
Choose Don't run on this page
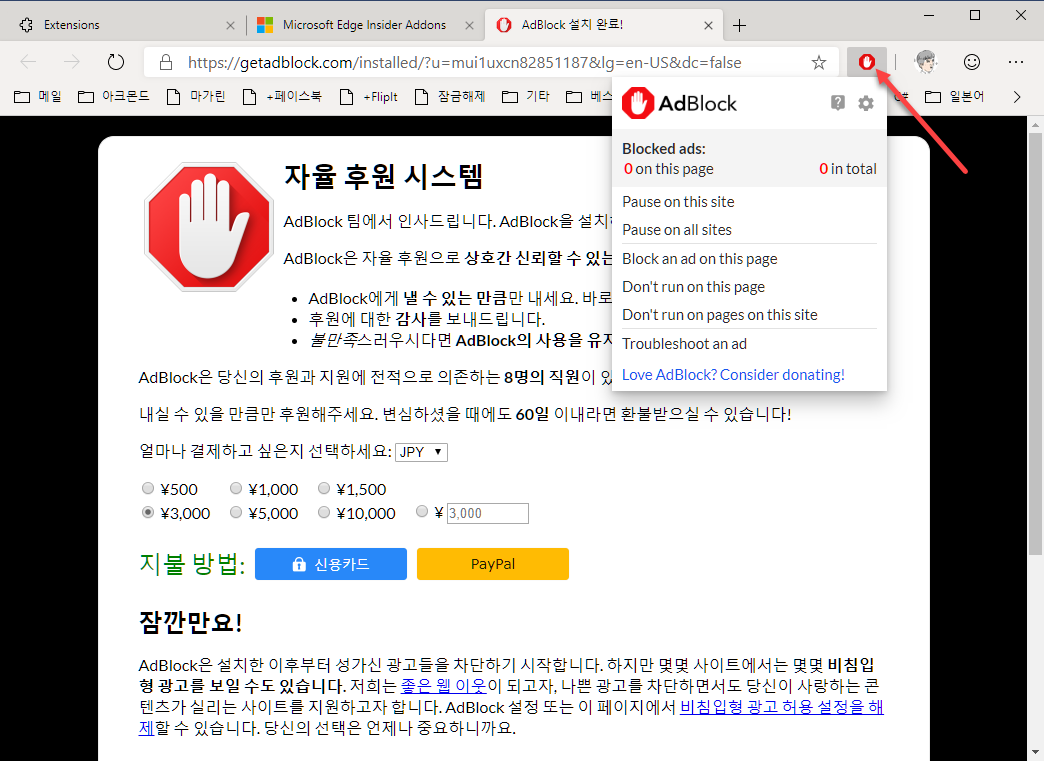[693, 287]
